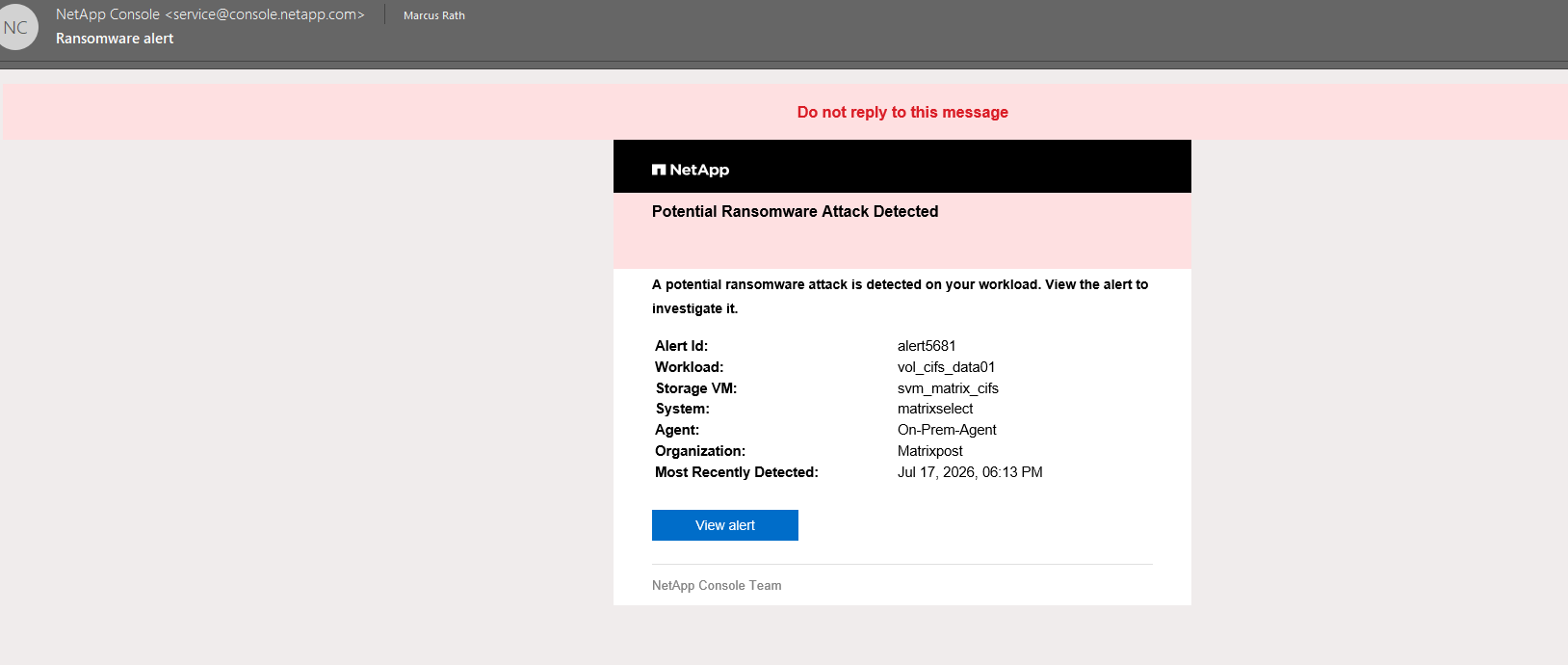Click the alert5681 alert ID value
The height and width of the screenshot is (665, 1568).
(x=927, y=346)
